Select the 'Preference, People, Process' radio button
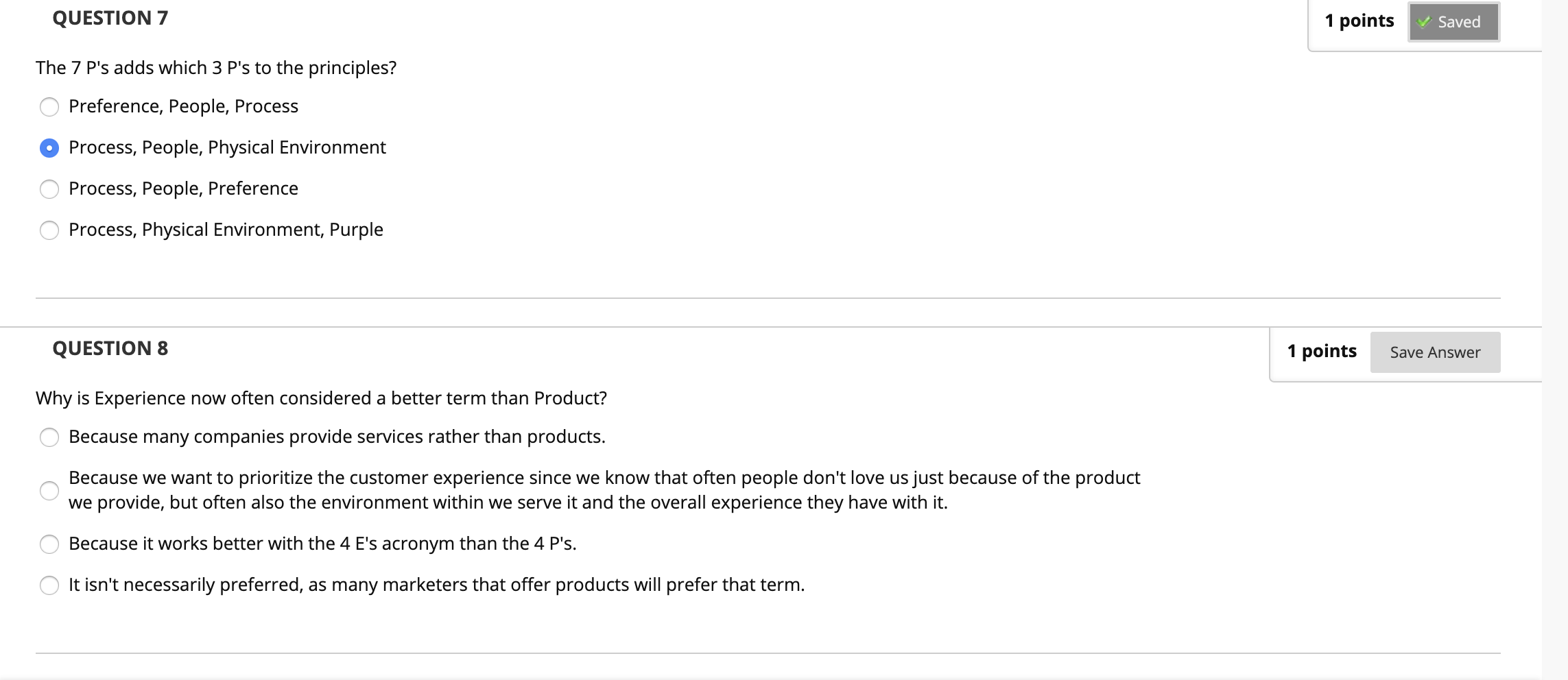 click(49, 107)
